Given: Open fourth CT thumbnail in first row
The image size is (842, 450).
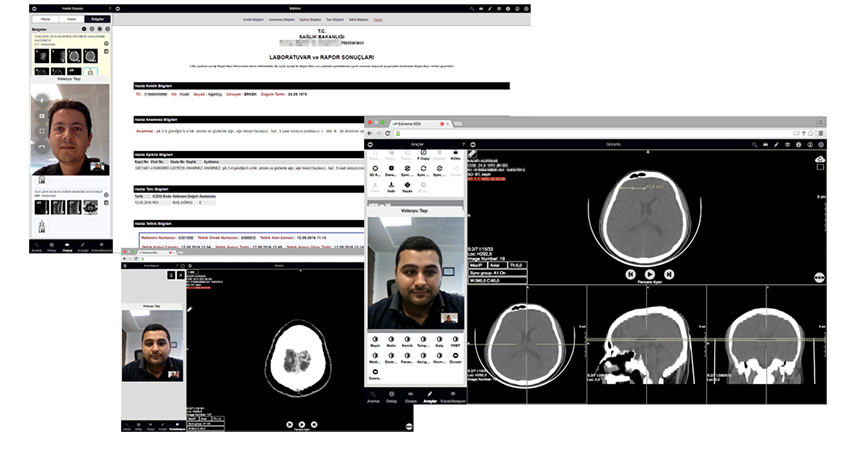Looking at the screenshot, I should (91, 55).
